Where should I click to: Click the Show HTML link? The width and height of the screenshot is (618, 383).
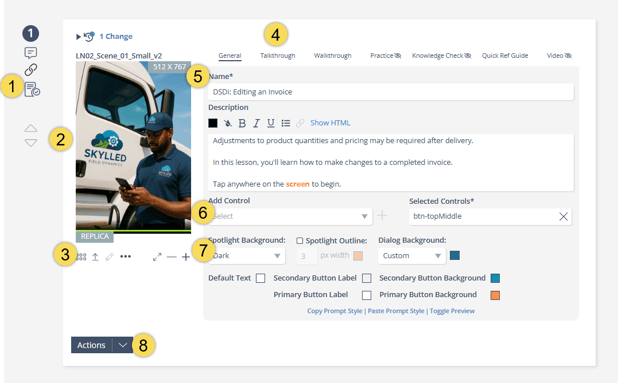(x=330, y=123)
